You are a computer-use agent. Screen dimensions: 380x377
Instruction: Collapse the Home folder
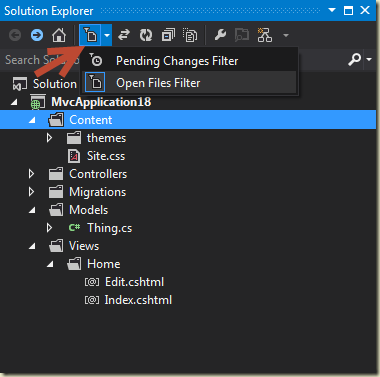(x=50, y=264)
